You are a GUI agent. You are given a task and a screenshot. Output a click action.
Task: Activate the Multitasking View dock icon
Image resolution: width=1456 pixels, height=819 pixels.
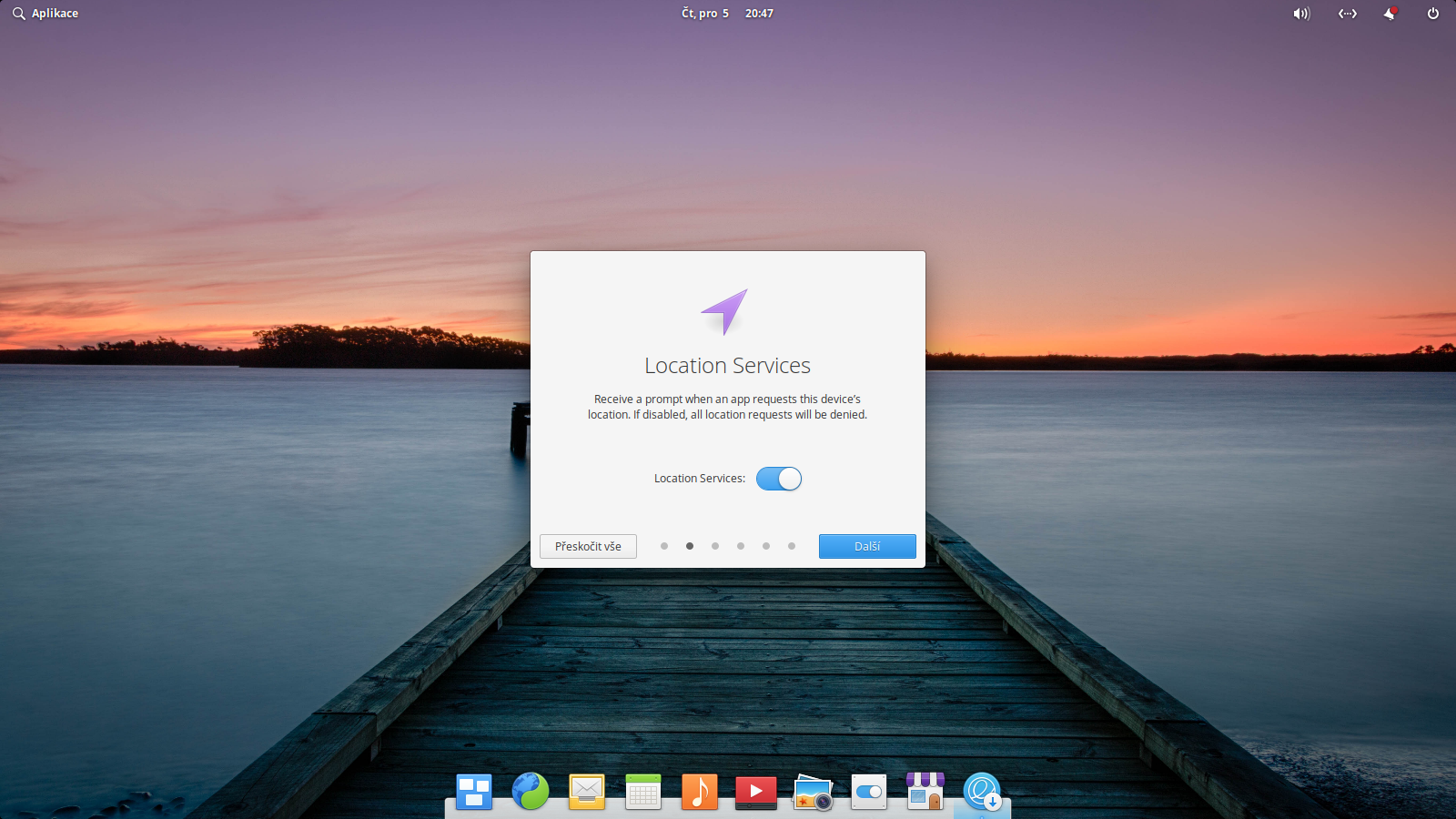click(474, 793)
